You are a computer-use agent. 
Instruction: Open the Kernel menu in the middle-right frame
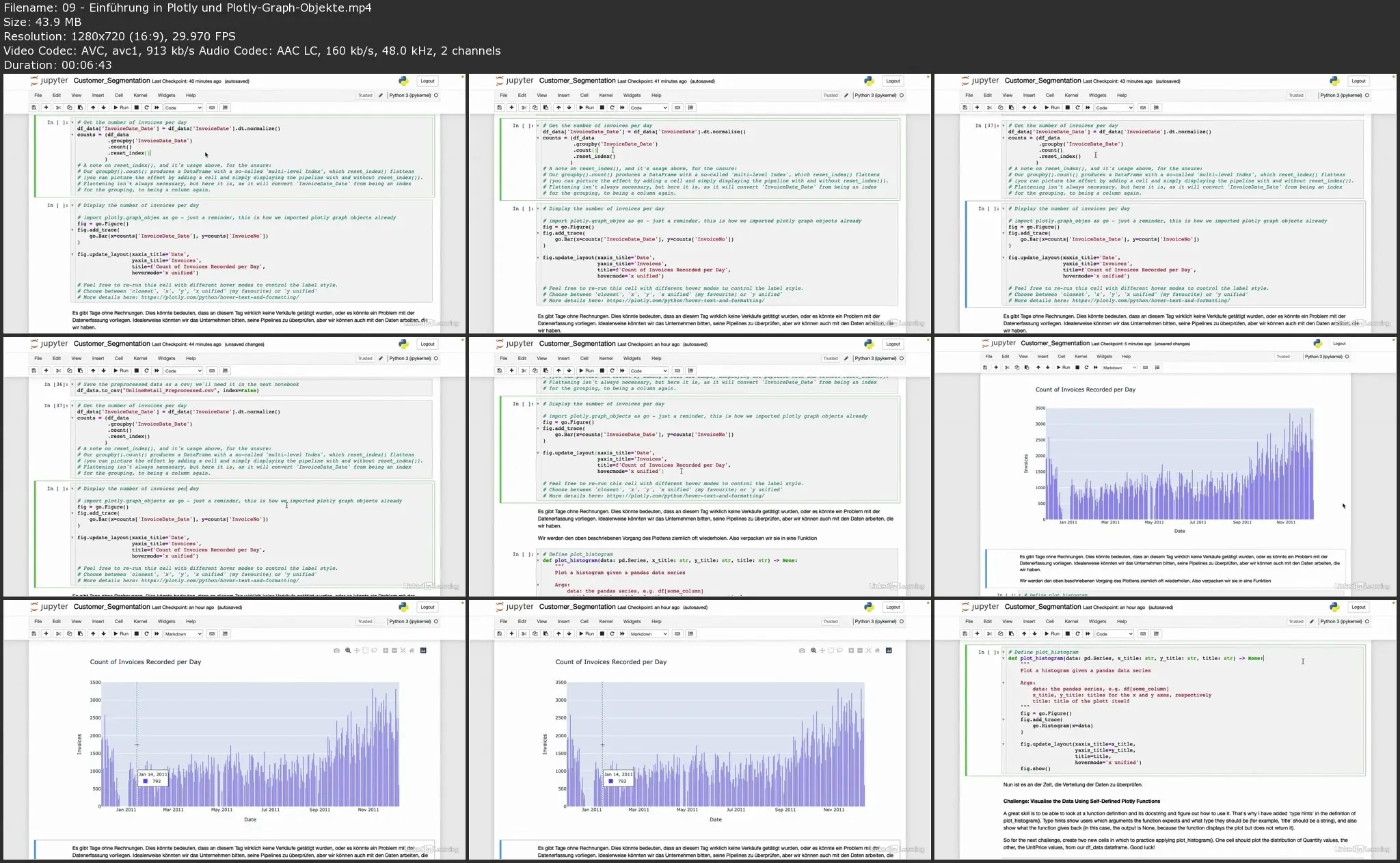(1081, 356)
